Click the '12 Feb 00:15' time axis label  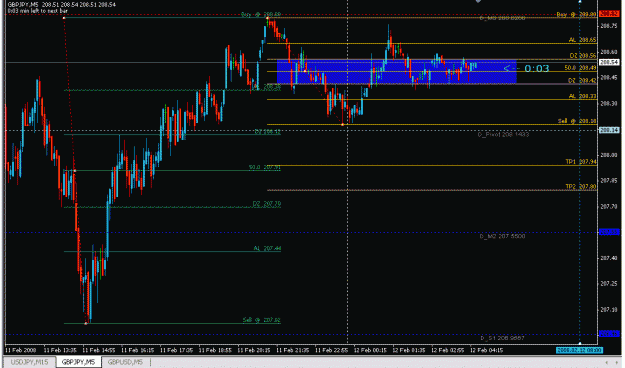(x=370, y=350)
